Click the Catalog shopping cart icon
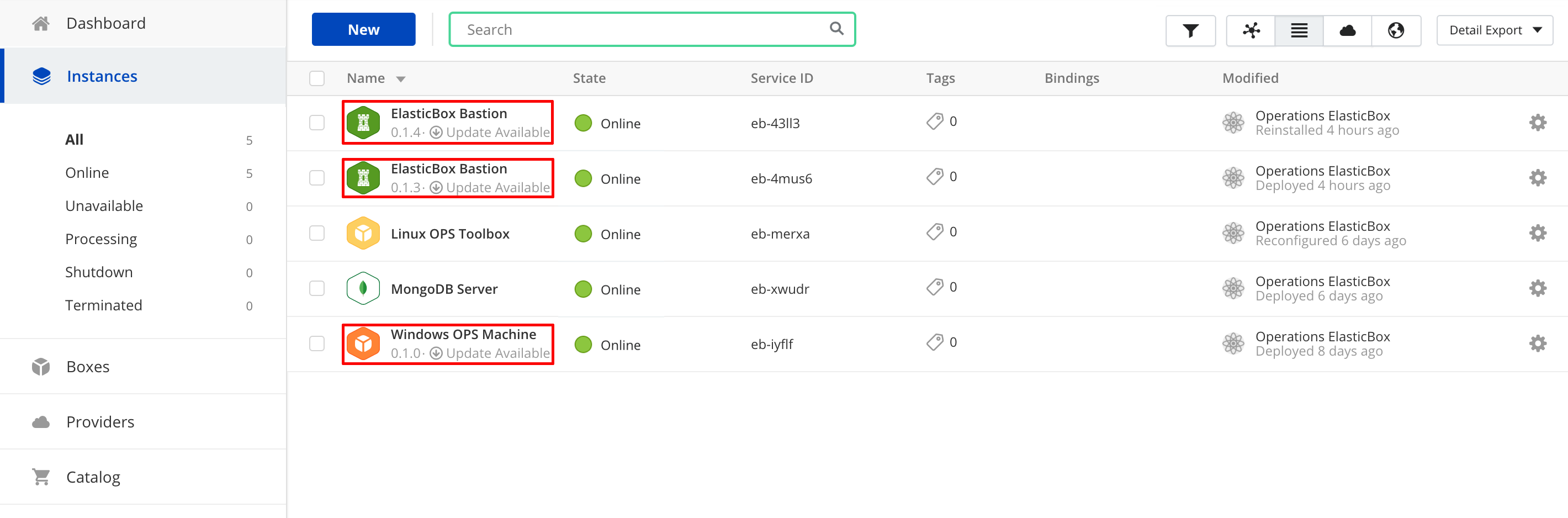 tap(41, 477)
